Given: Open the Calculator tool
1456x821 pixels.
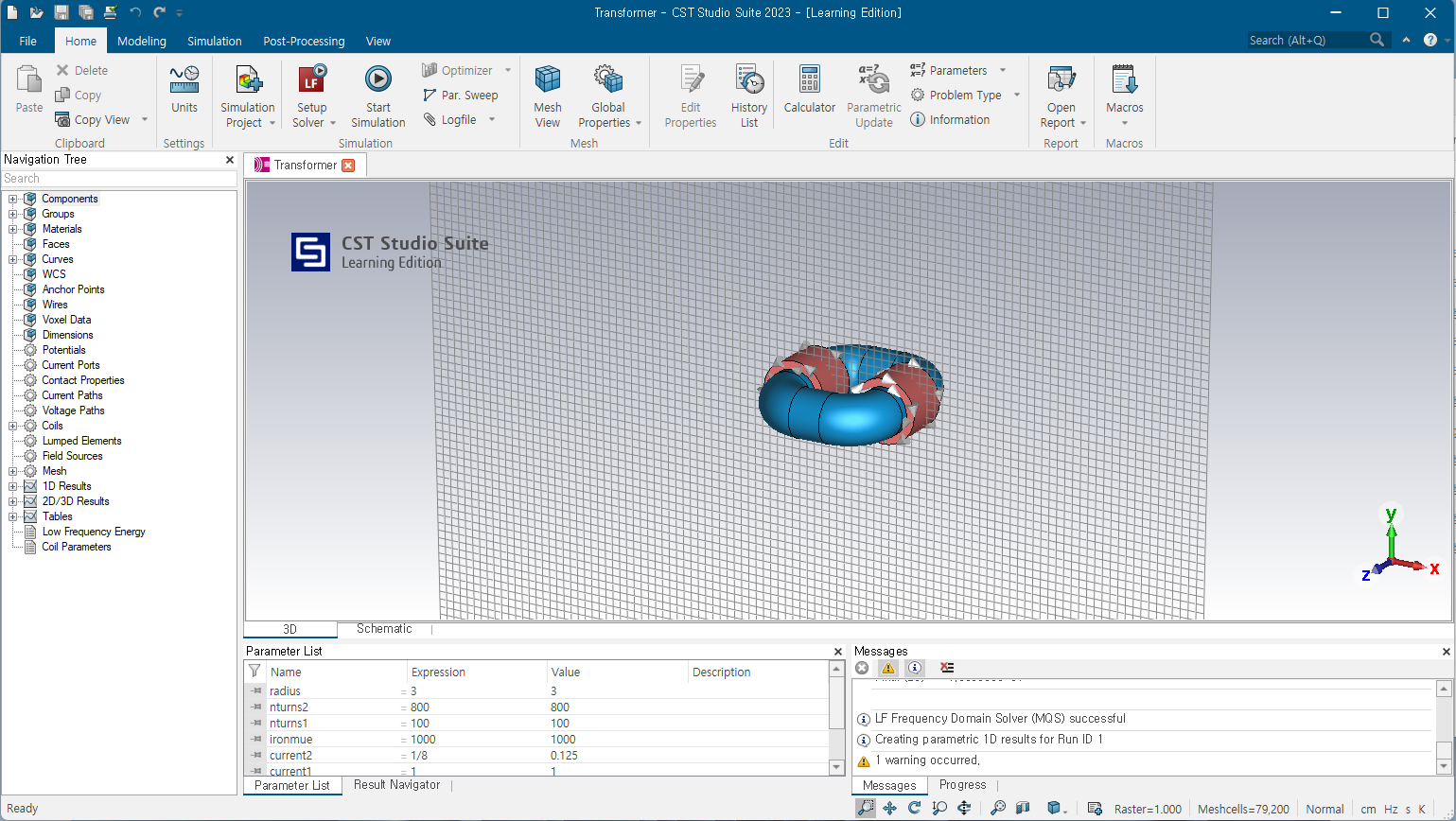Looking at the screenshot, I should (x=810, y=90).
